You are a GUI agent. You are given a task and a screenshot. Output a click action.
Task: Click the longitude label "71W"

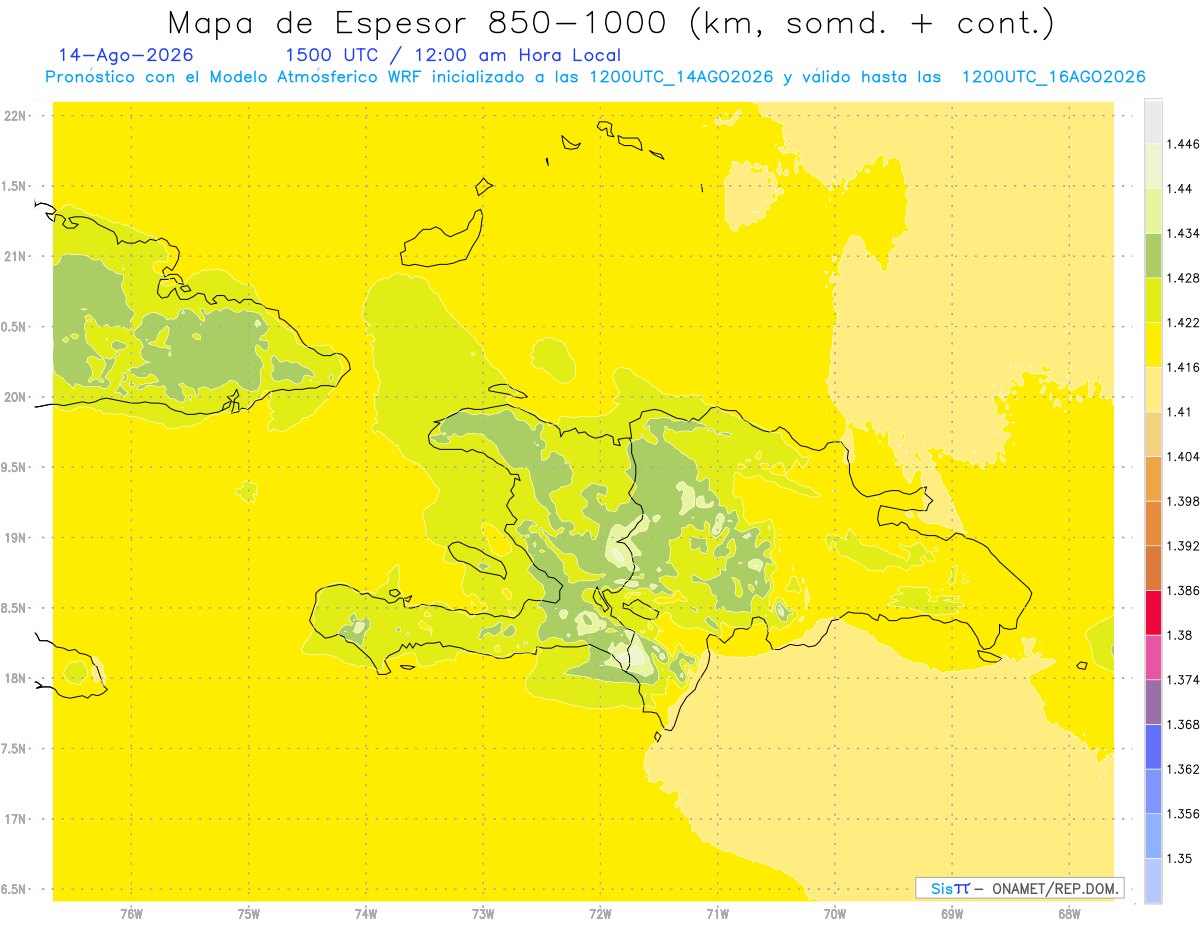click(717, 914)
